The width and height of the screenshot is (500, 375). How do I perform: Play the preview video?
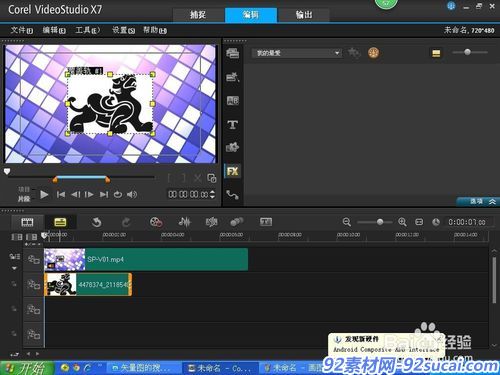click(44, 194)
